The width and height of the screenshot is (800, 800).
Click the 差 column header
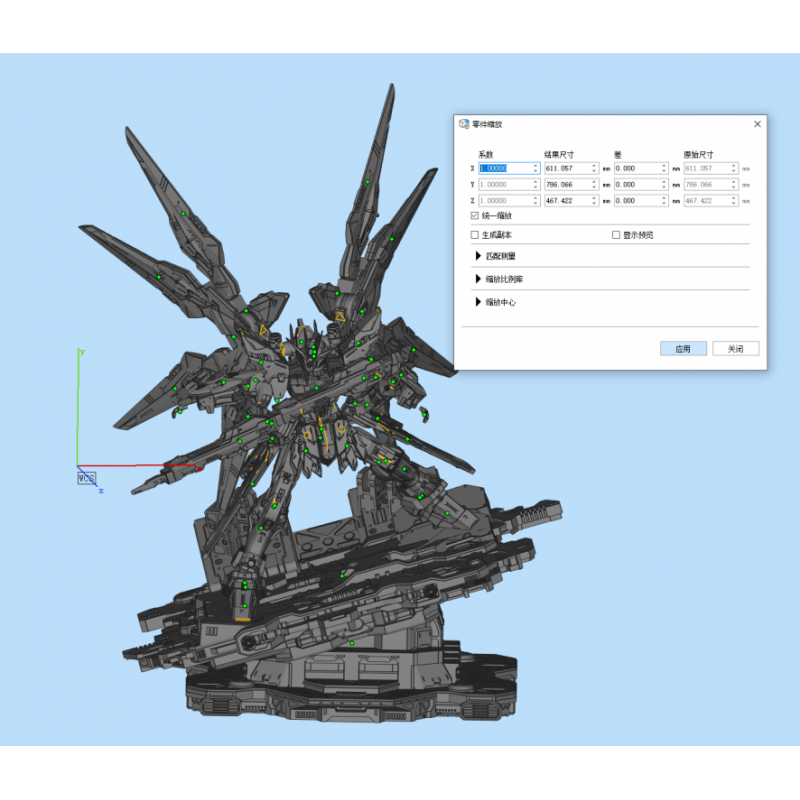[x=617, y=155]
